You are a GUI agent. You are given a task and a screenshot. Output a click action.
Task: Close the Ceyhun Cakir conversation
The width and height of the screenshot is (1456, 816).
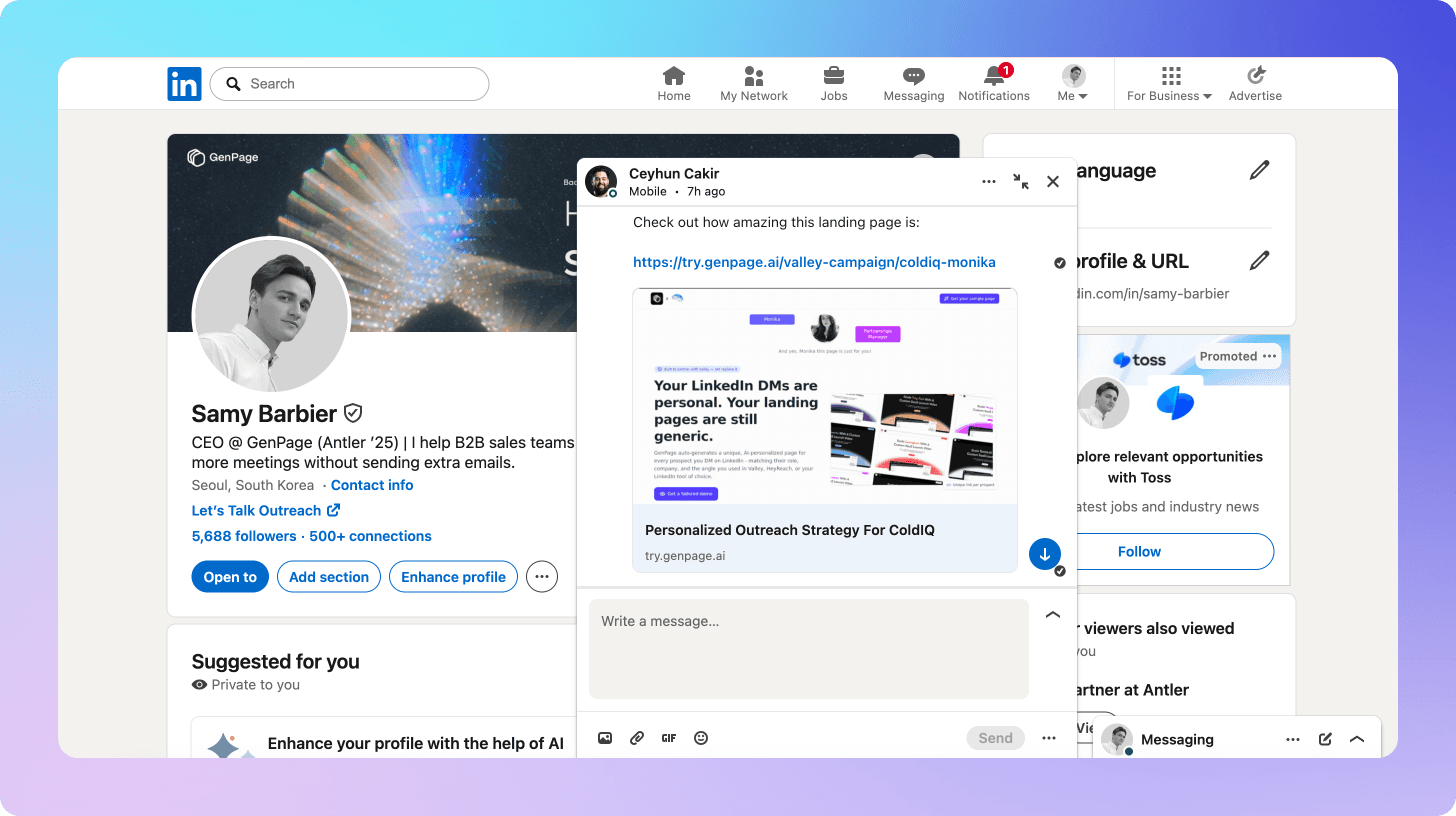pyautogui.click(x=1053, y=182)
